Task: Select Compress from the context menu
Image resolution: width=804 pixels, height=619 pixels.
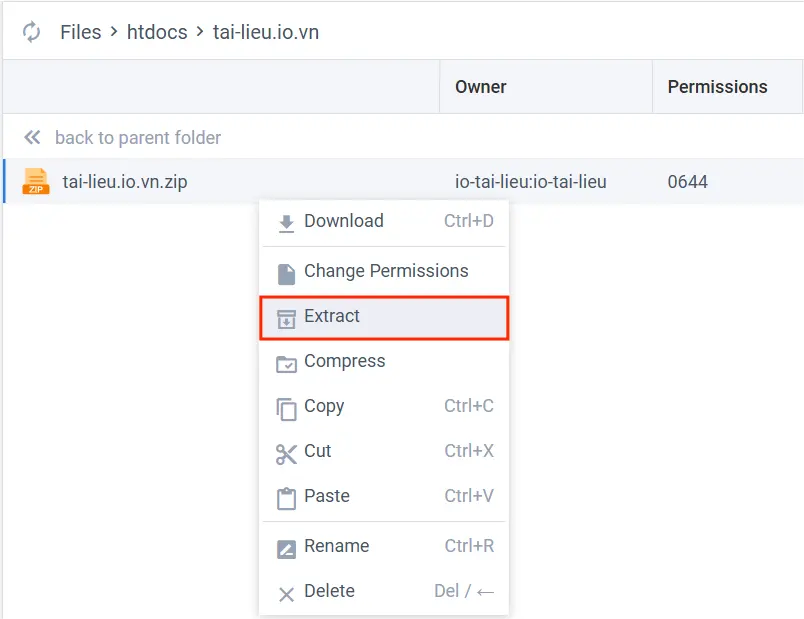Action: tap(343, 361)
